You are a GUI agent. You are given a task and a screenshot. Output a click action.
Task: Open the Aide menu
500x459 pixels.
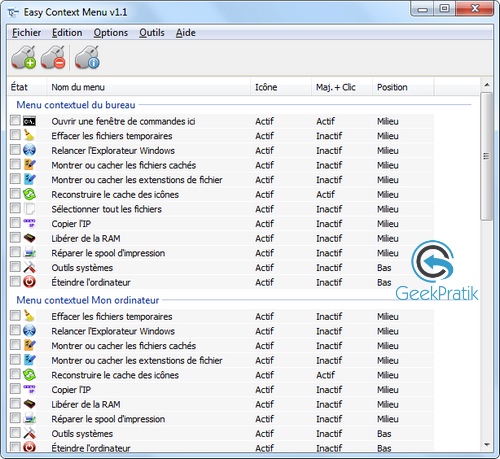point(186,33)
